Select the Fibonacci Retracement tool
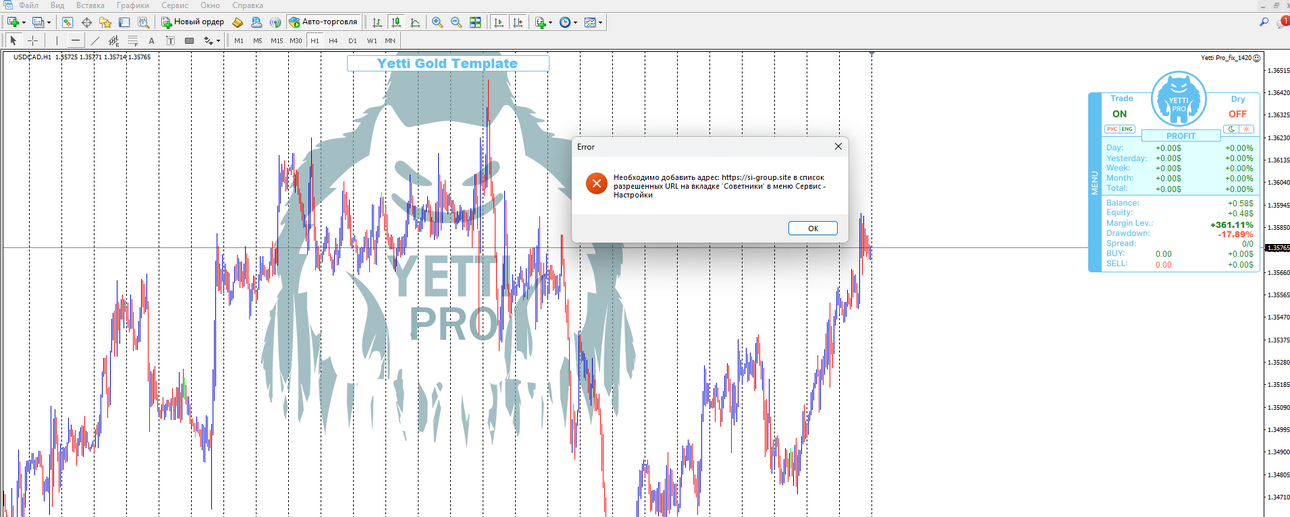Screen dimensions: 1290x517 pos(132,41)
